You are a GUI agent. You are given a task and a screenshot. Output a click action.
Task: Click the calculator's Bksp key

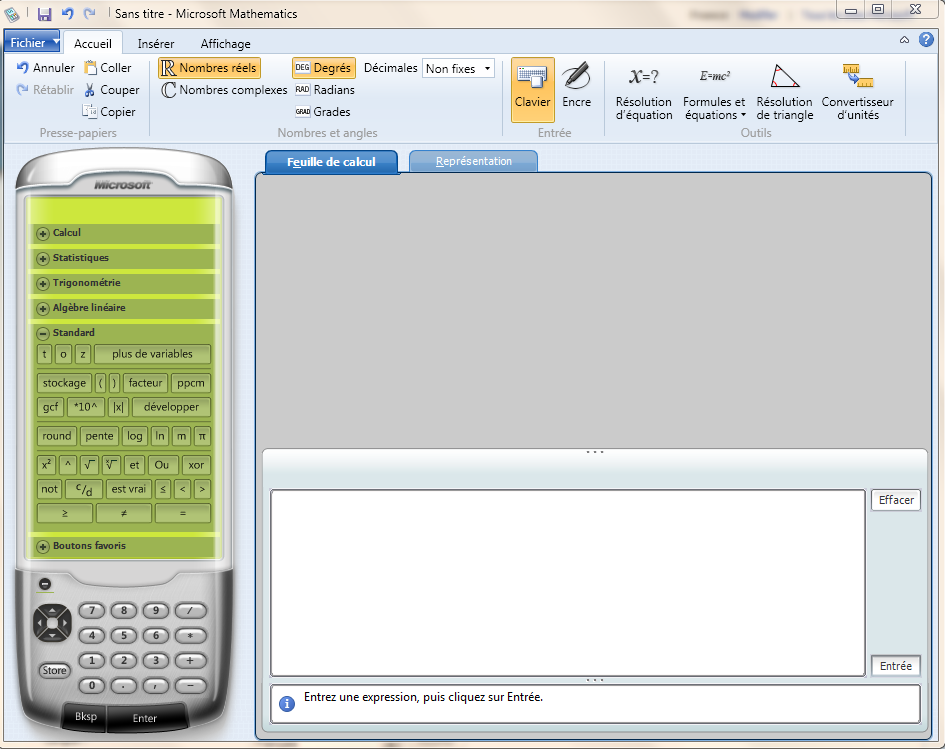point(86,716)
